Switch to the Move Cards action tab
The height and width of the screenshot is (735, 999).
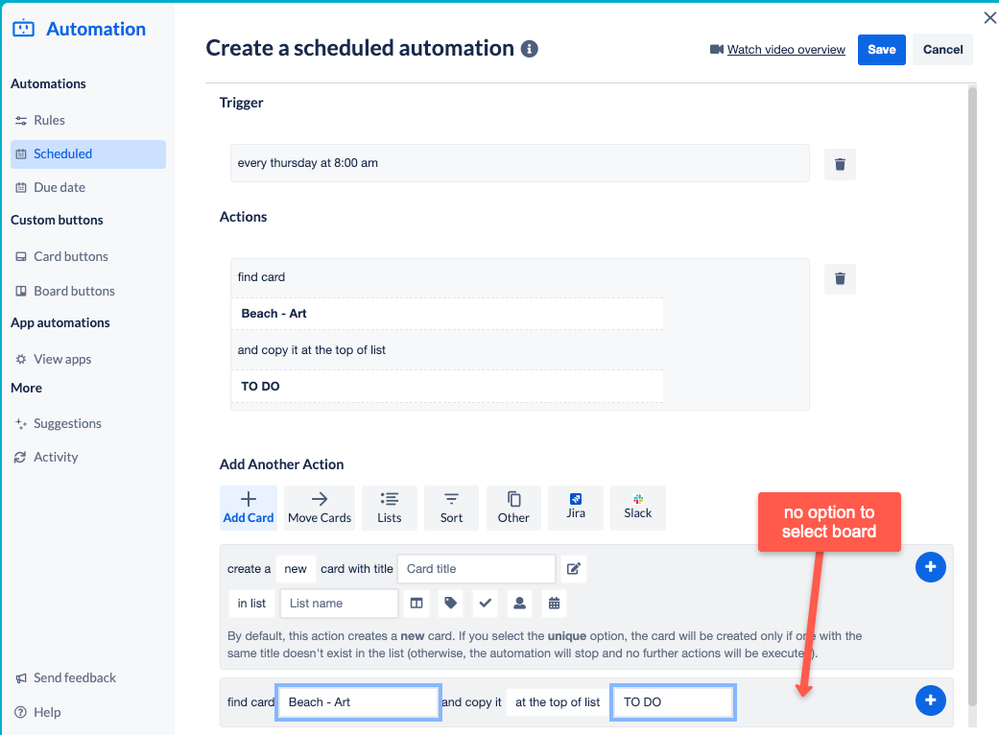point(319,507)
